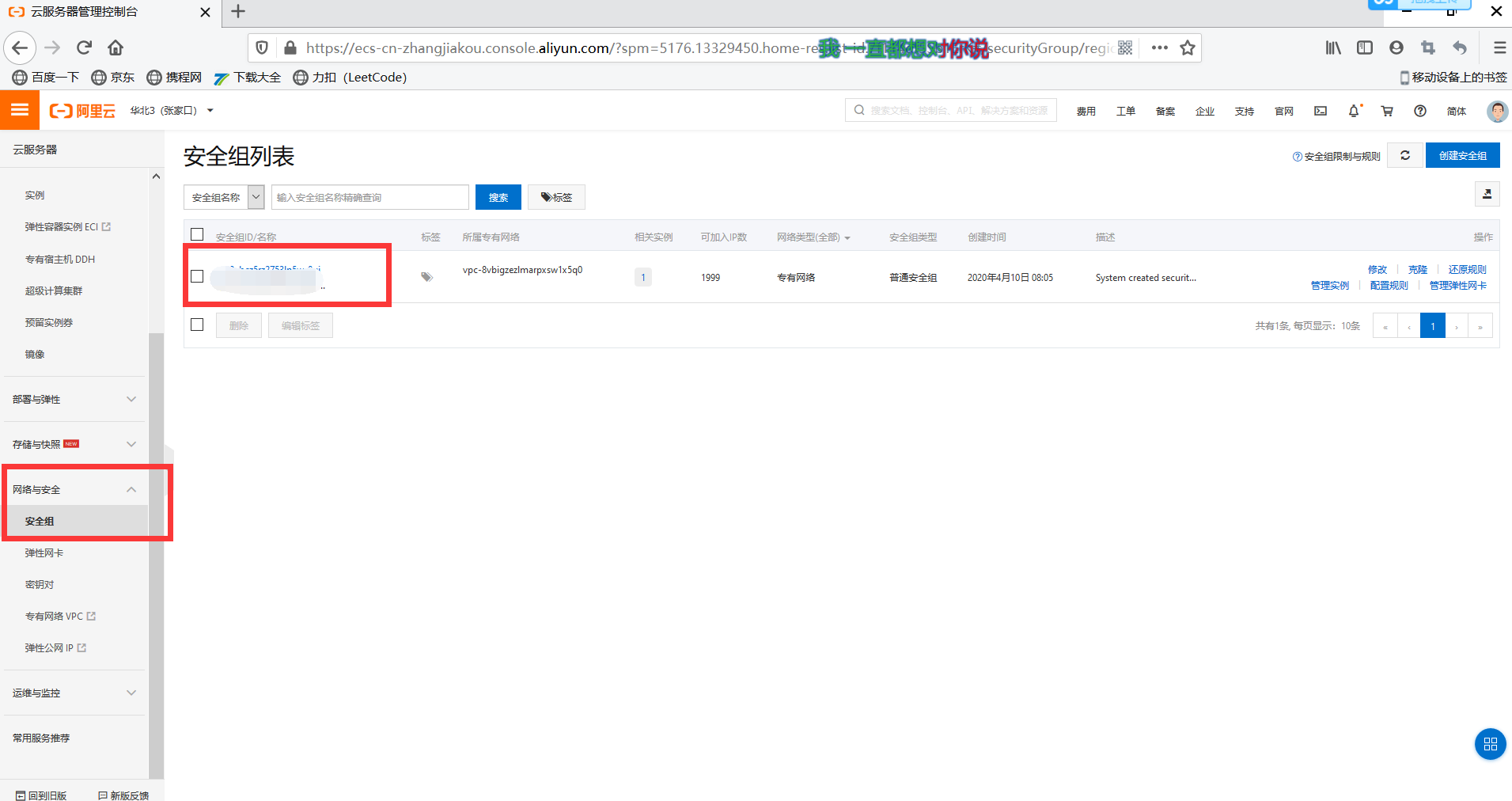Click sidebar scroll-up arrow
The width and height of the screenshot is (1512, 801).
pyautogui.click(x=156, y=177)
